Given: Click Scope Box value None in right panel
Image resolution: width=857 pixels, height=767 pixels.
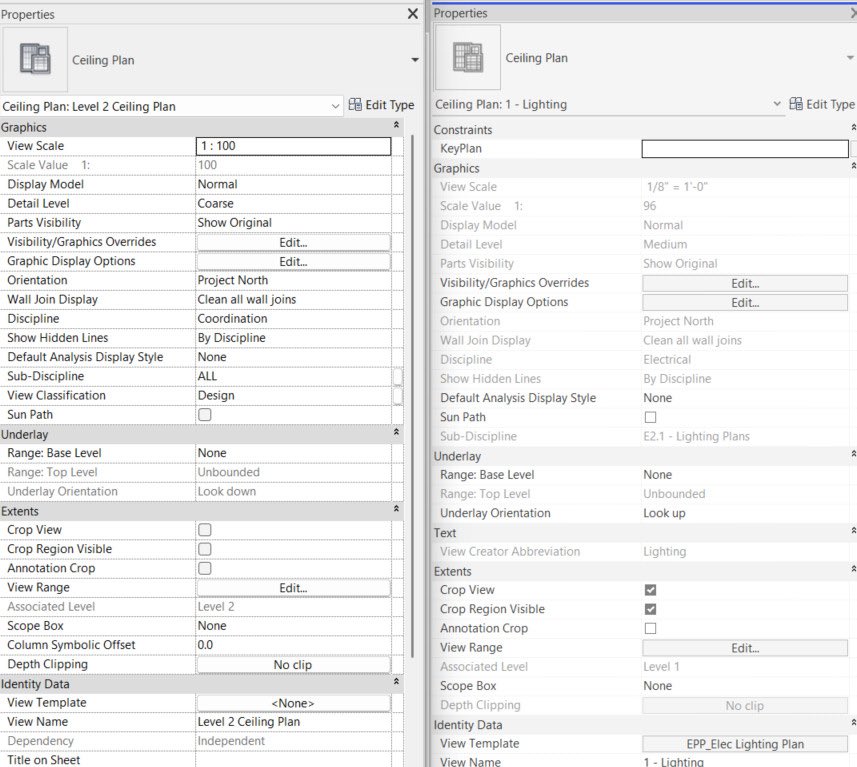Looking at the screenshot, I should [745, 686].
